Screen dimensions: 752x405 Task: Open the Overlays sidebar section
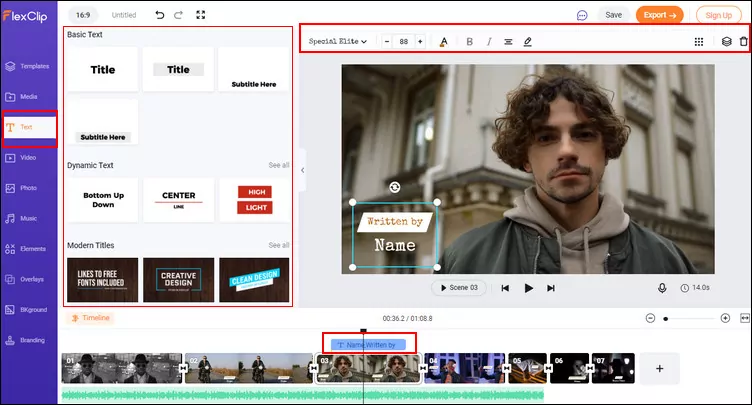(x=24, y=279)
